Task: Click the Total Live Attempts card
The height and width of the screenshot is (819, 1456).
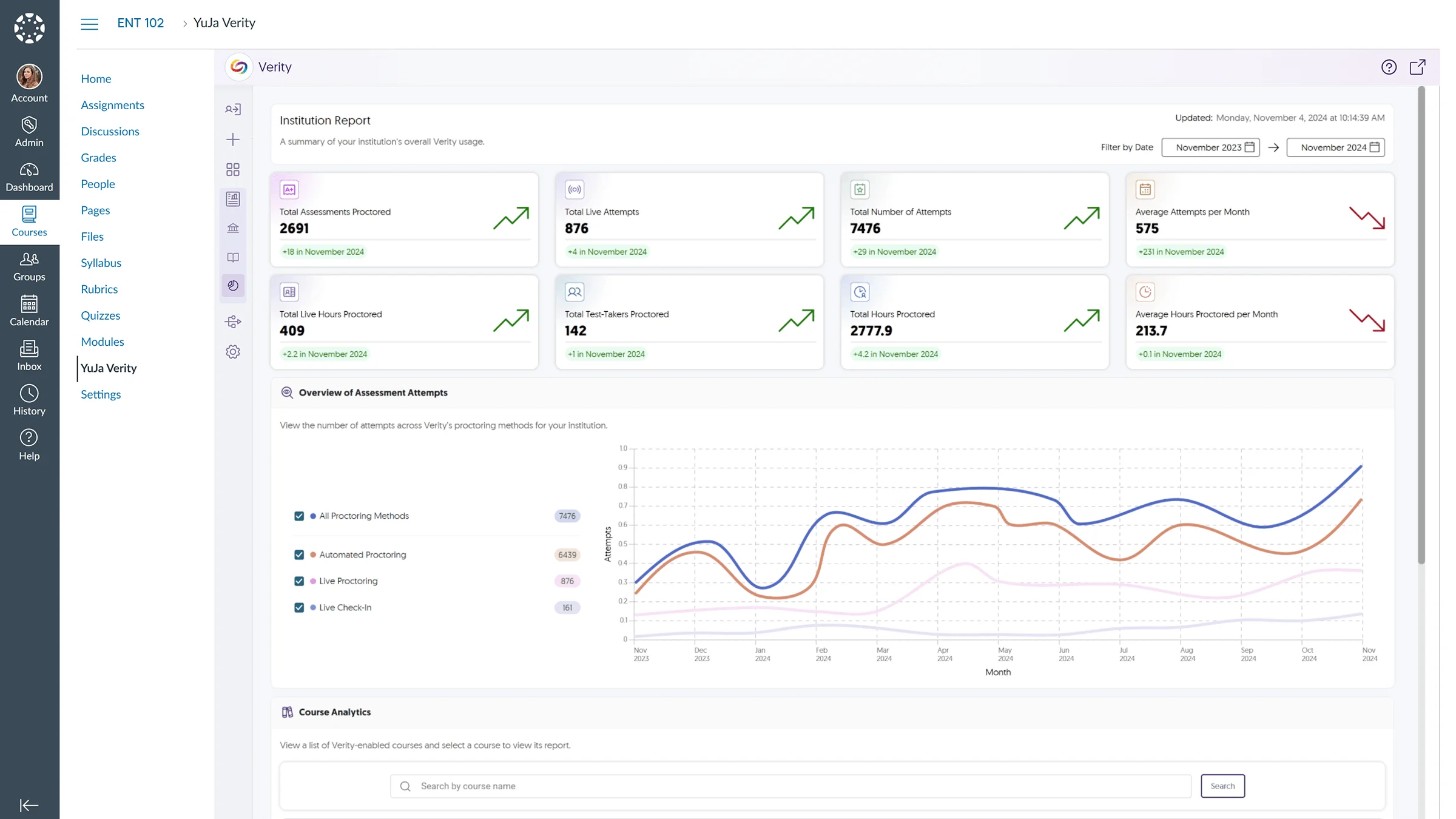Action: pyautogui.click(x=689, y=220)
